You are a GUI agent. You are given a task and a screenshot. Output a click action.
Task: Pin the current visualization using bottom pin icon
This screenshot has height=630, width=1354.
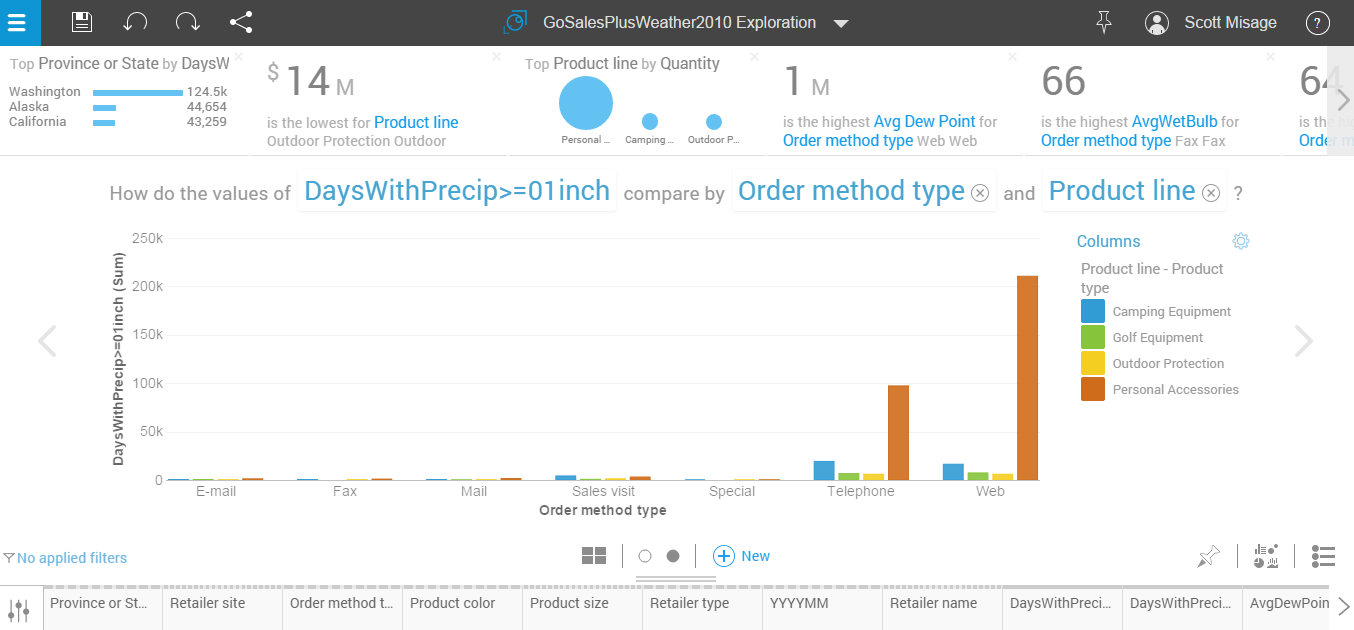click(x=1209, y=556)
